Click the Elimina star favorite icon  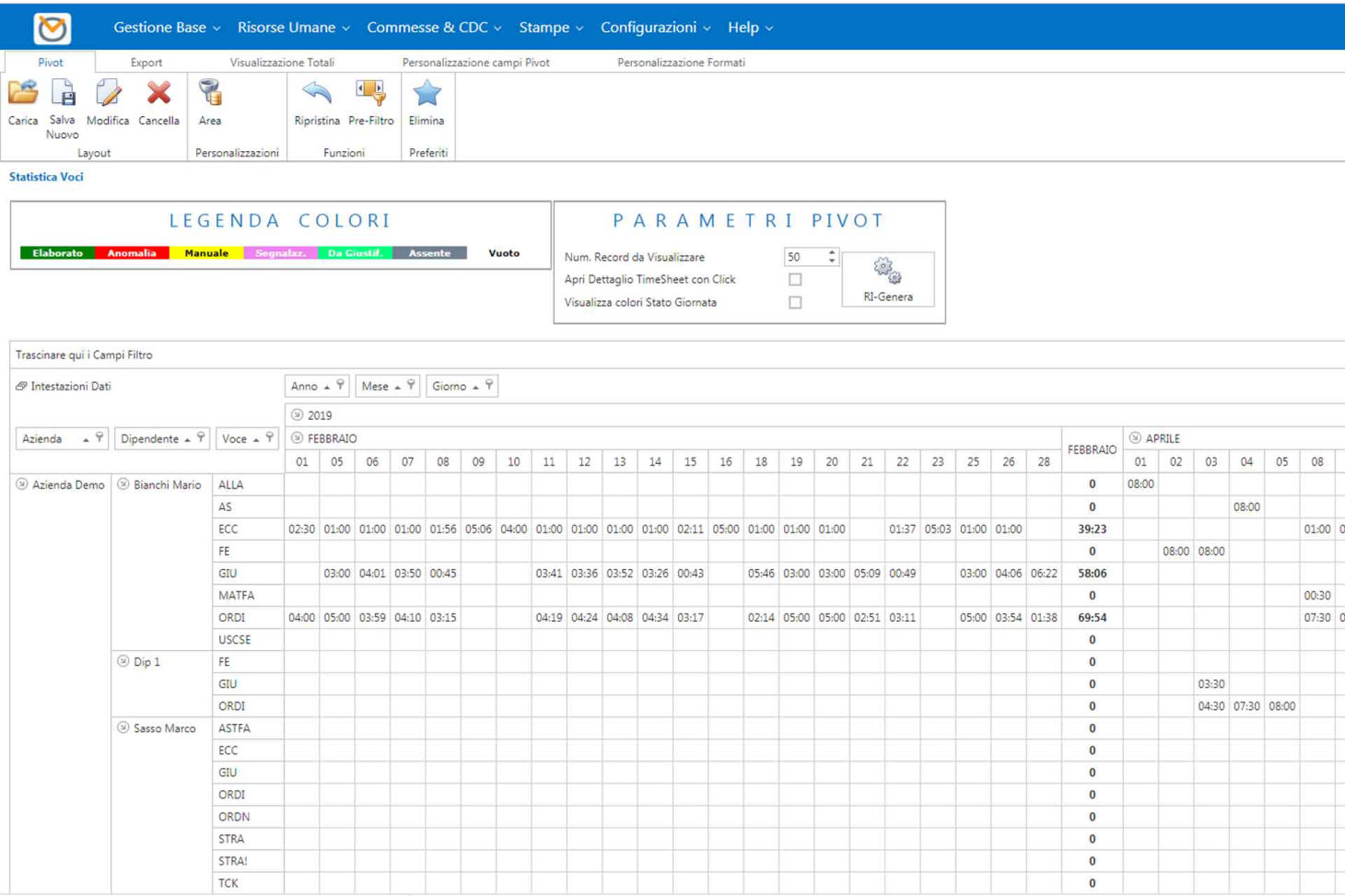[x=427, y=92]
